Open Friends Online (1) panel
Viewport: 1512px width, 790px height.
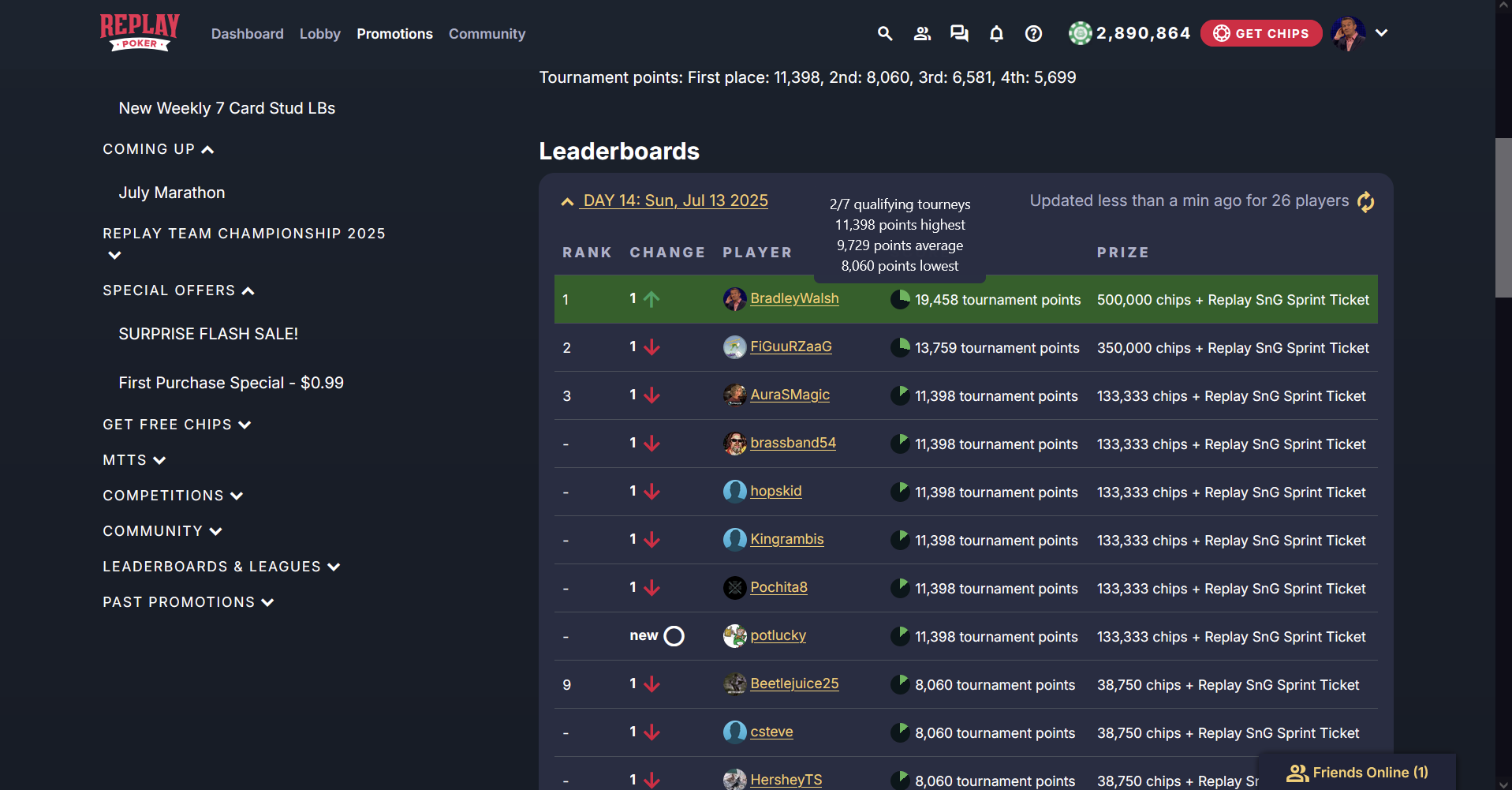point(1357,772)
